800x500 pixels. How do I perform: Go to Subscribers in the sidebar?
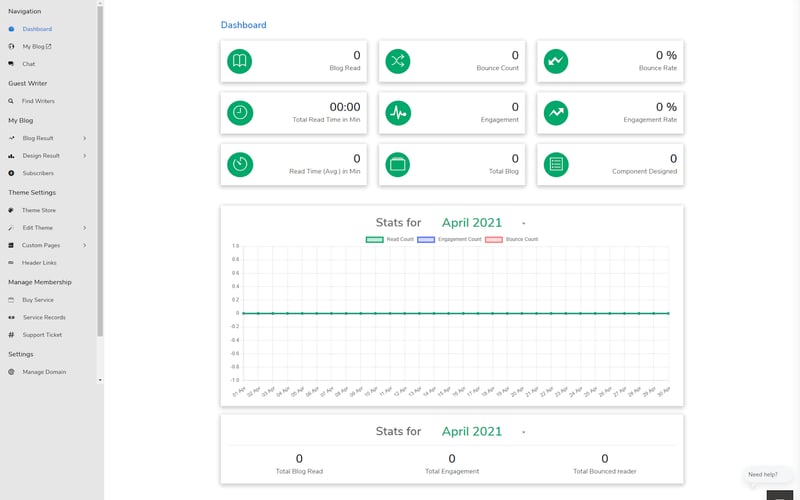38,173
